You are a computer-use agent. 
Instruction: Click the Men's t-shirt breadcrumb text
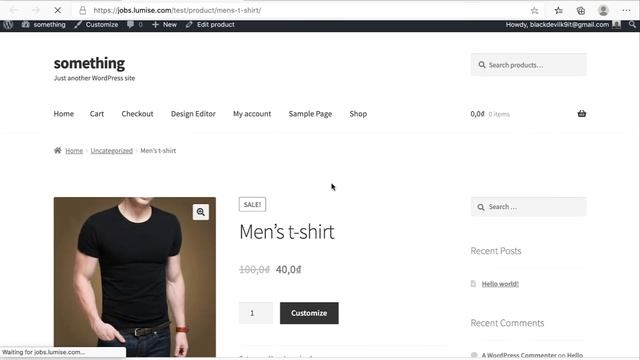click(x=158, y=151)
